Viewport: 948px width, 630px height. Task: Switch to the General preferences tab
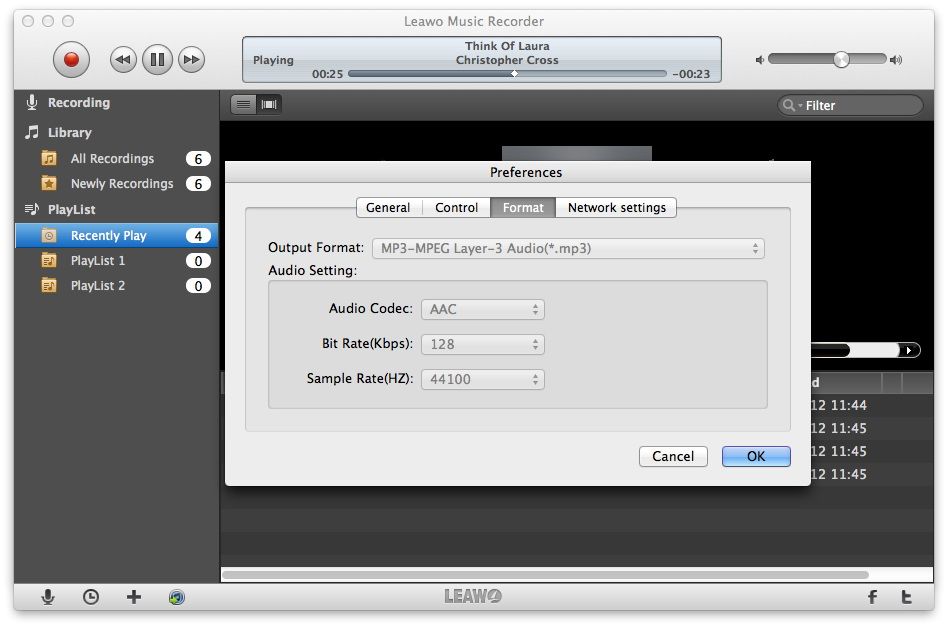point(389,207)
